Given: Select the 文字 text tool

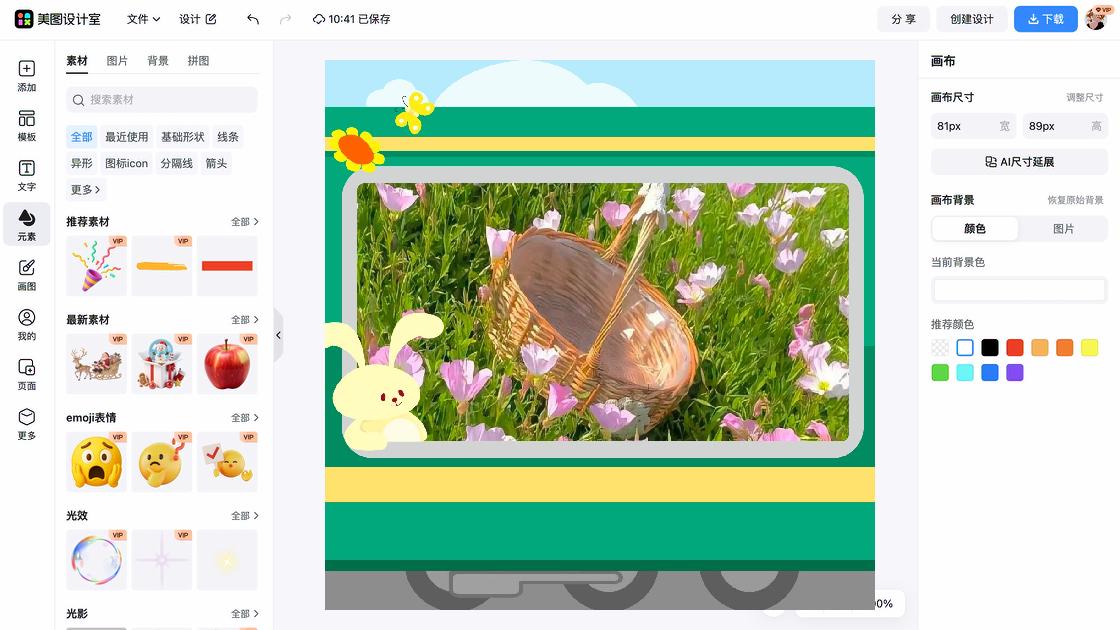Looking at the screenshot, I should 27,175.
